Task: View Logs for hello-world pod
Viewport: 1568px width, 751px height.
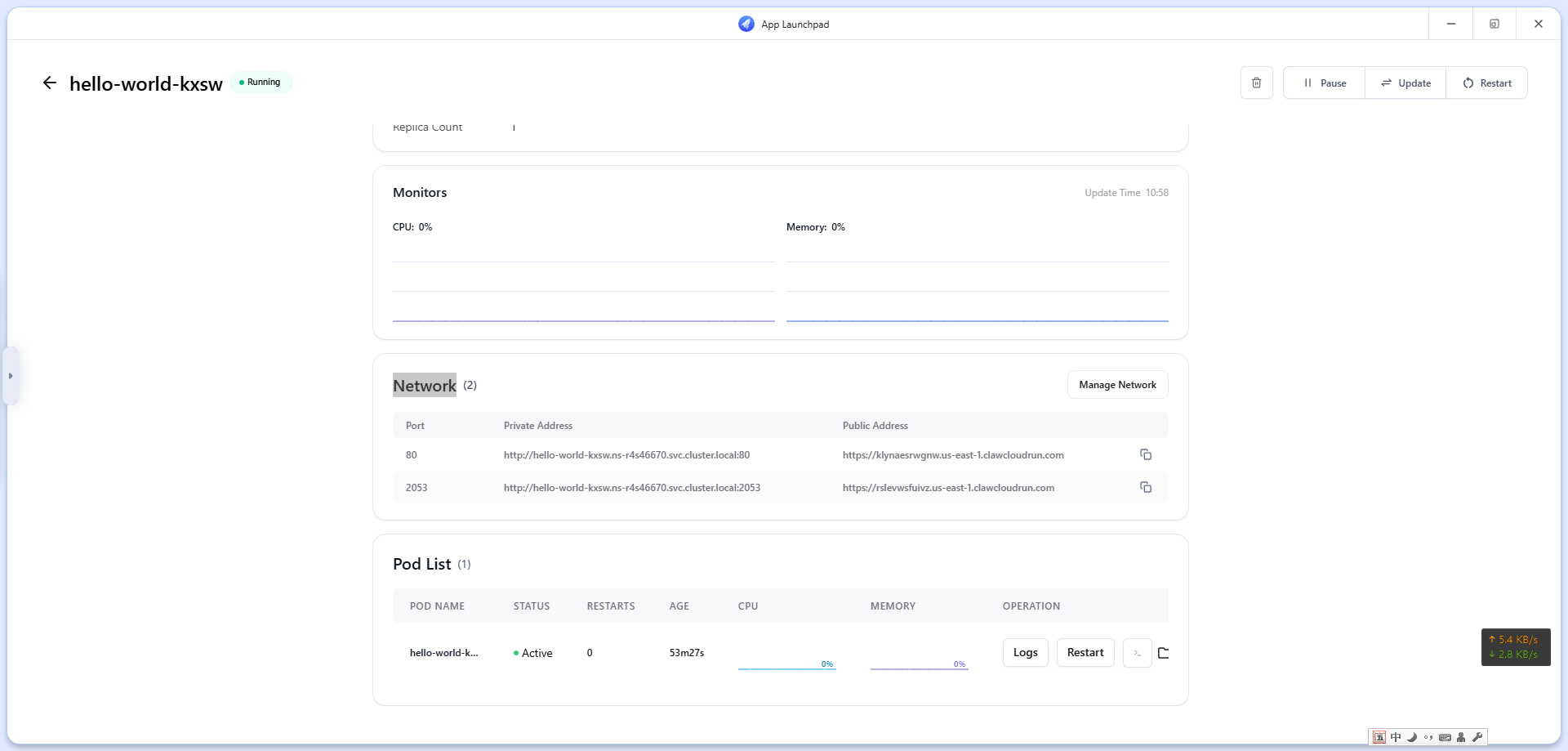Action: [x=1025, y=652]
